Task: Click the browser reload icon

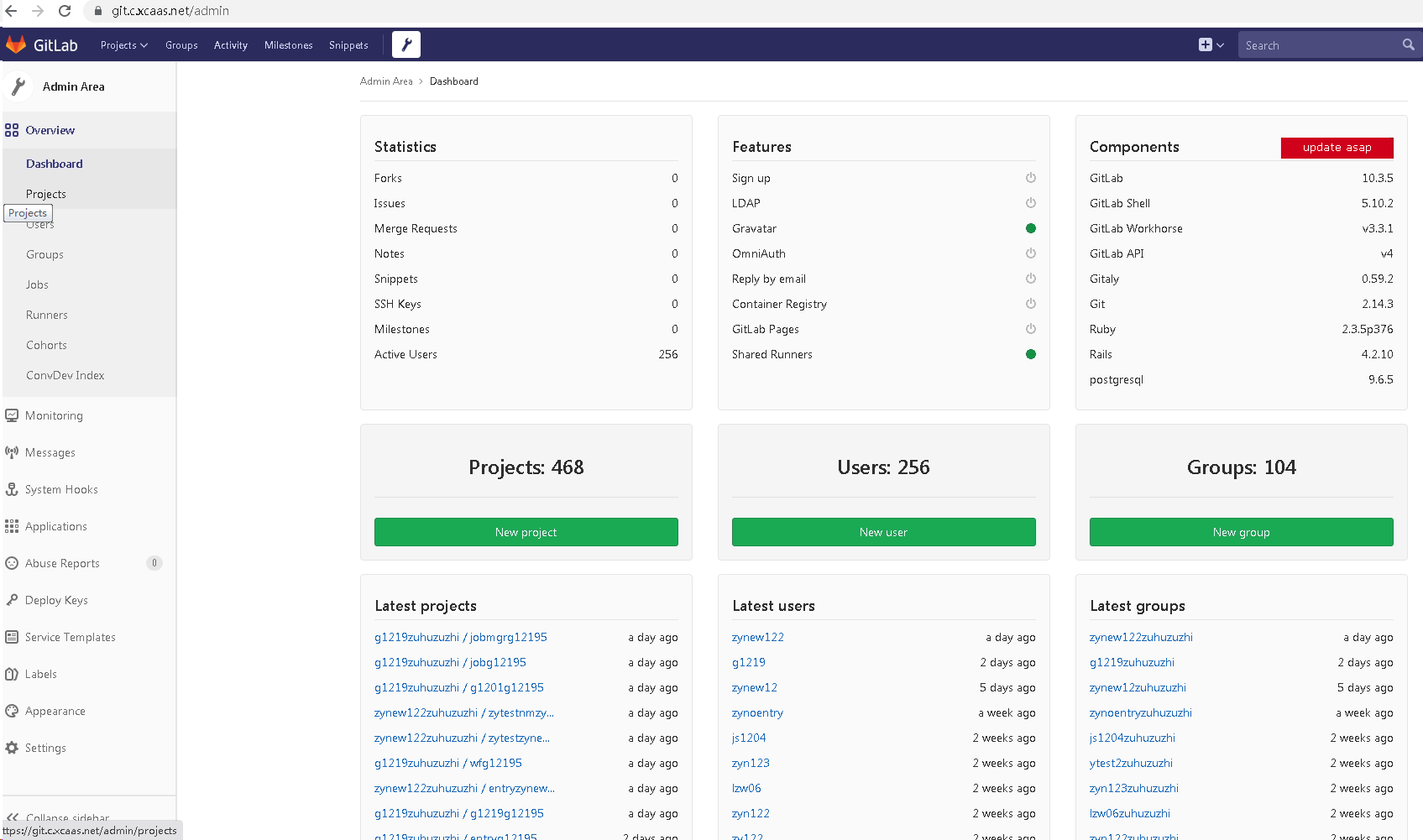Action: point(65,11)
